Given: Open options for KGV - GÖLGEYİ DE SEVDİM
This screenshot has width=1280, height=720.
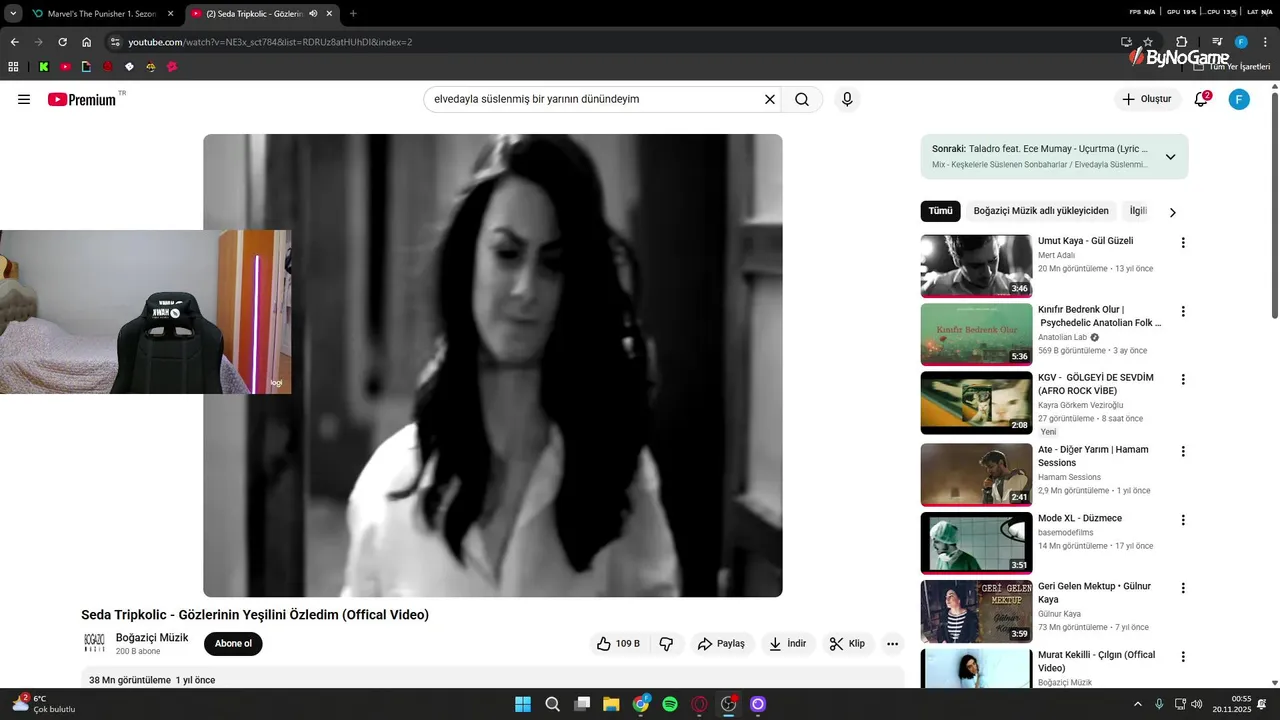Looking at the screenshot, I should click(x=1183, y=380).
